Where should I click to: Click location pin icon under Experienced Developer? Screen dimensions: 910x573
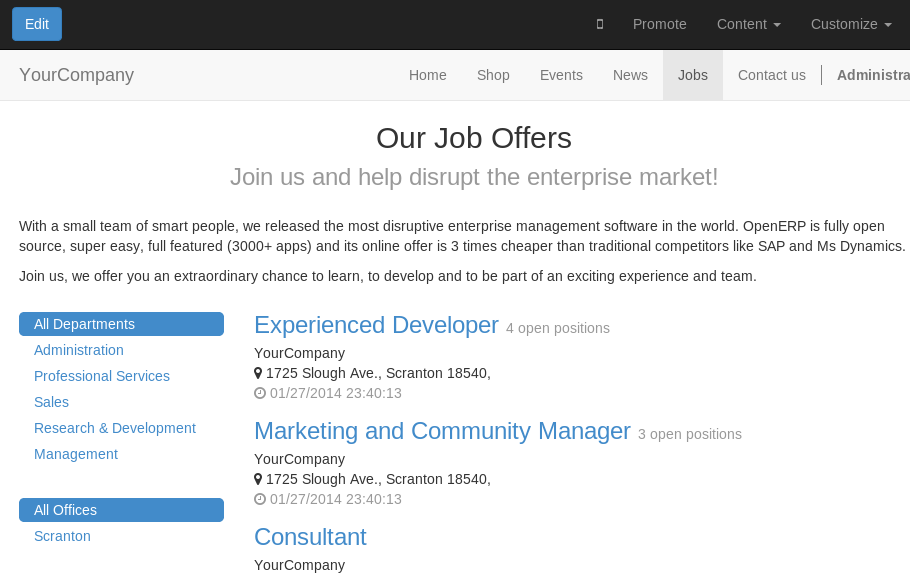pos(258,373)
